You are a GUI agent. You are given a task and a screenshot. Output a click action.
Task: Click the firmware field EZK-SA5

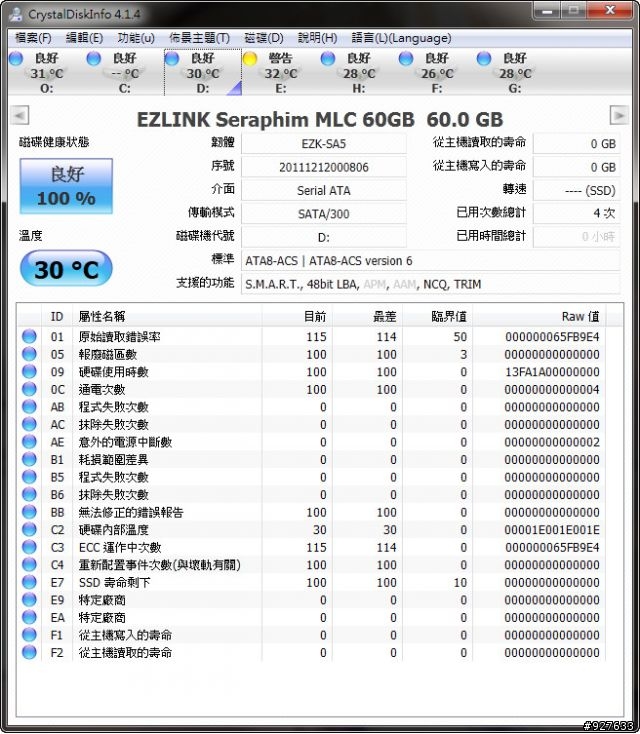click(324, 144)
